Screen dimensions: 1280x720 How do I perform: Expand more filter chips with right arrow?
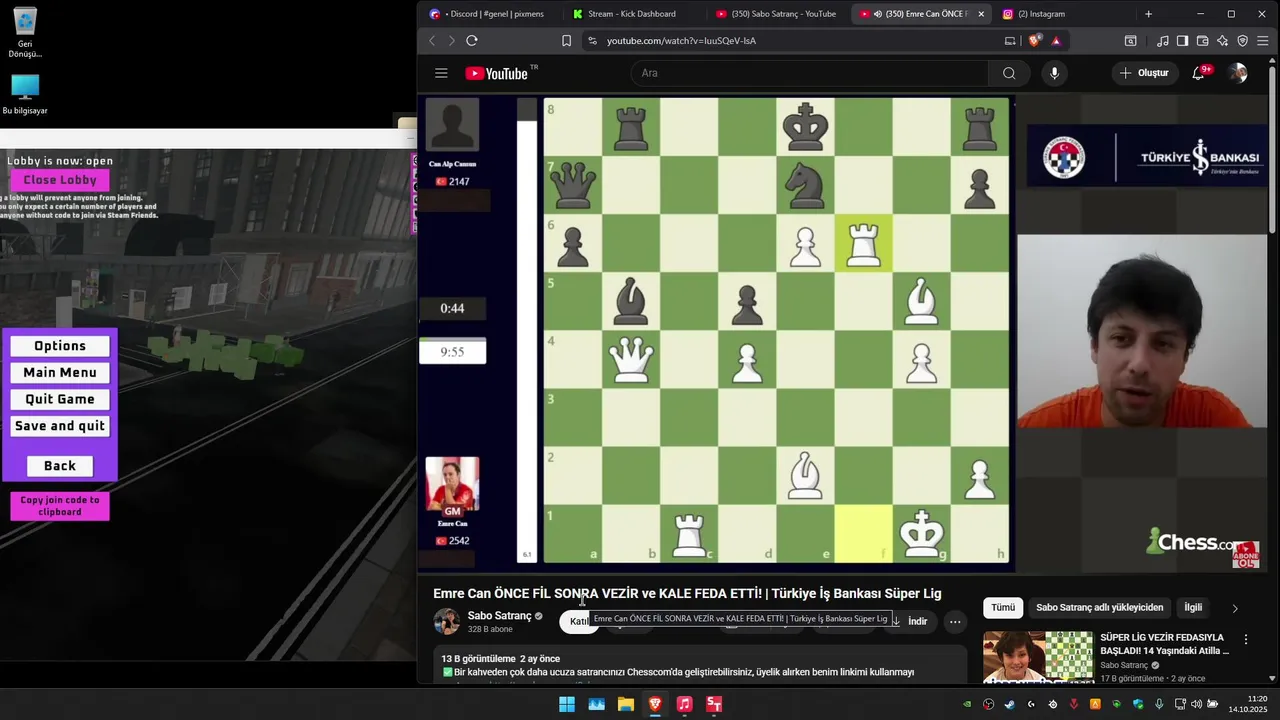pos(1235,608)
